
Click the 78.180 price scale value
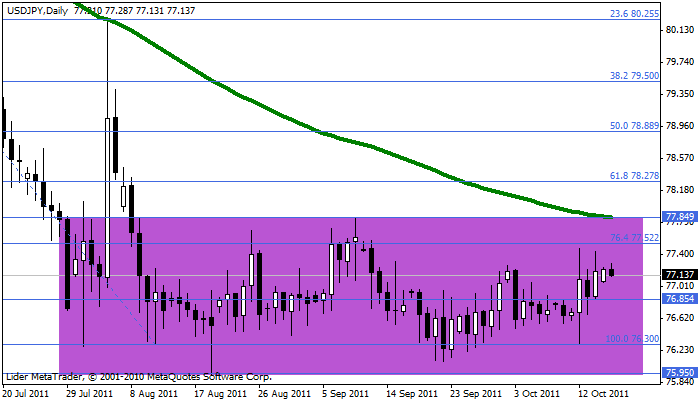tap(680, 190)
